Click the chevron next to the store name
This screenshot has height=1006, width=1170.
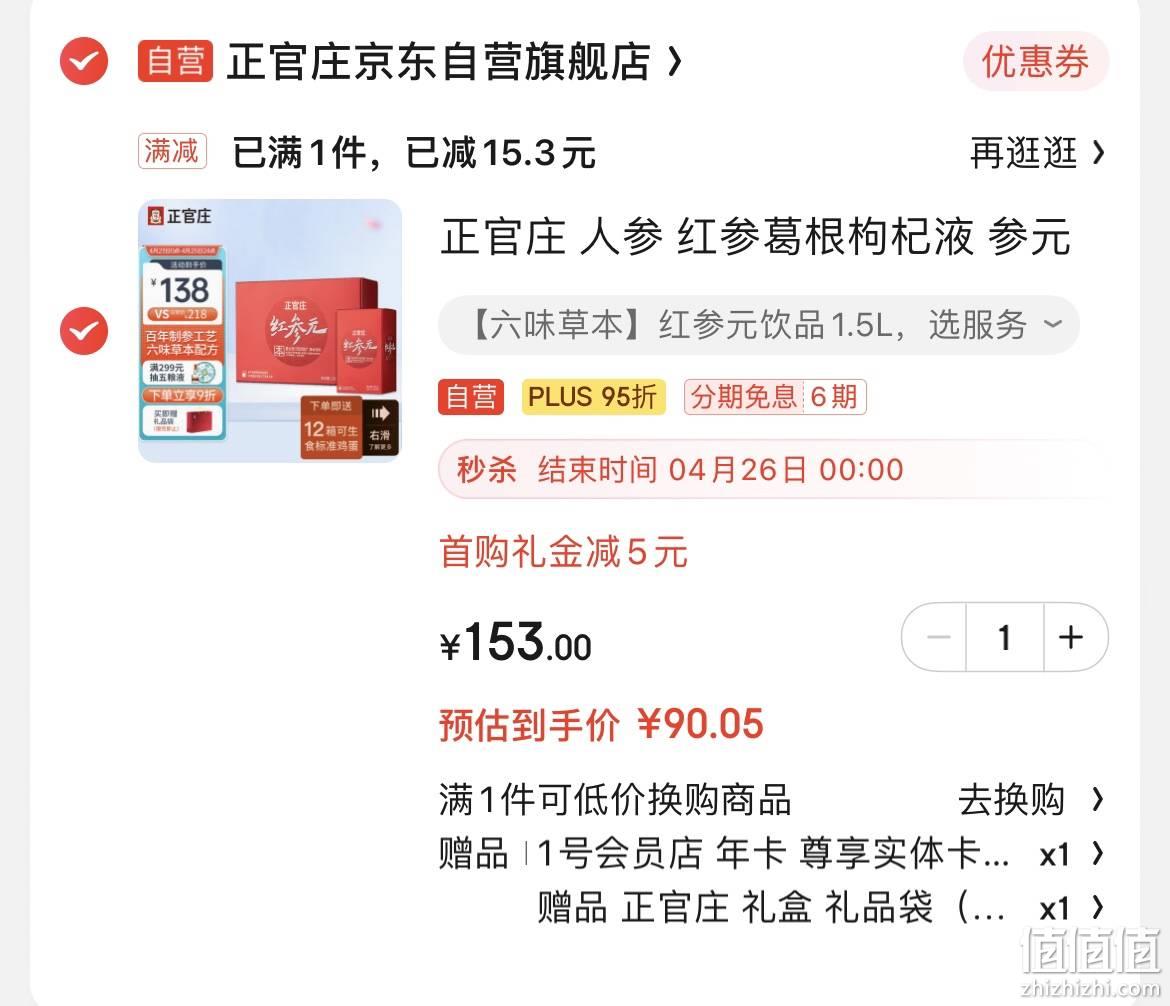click(675, 61)
